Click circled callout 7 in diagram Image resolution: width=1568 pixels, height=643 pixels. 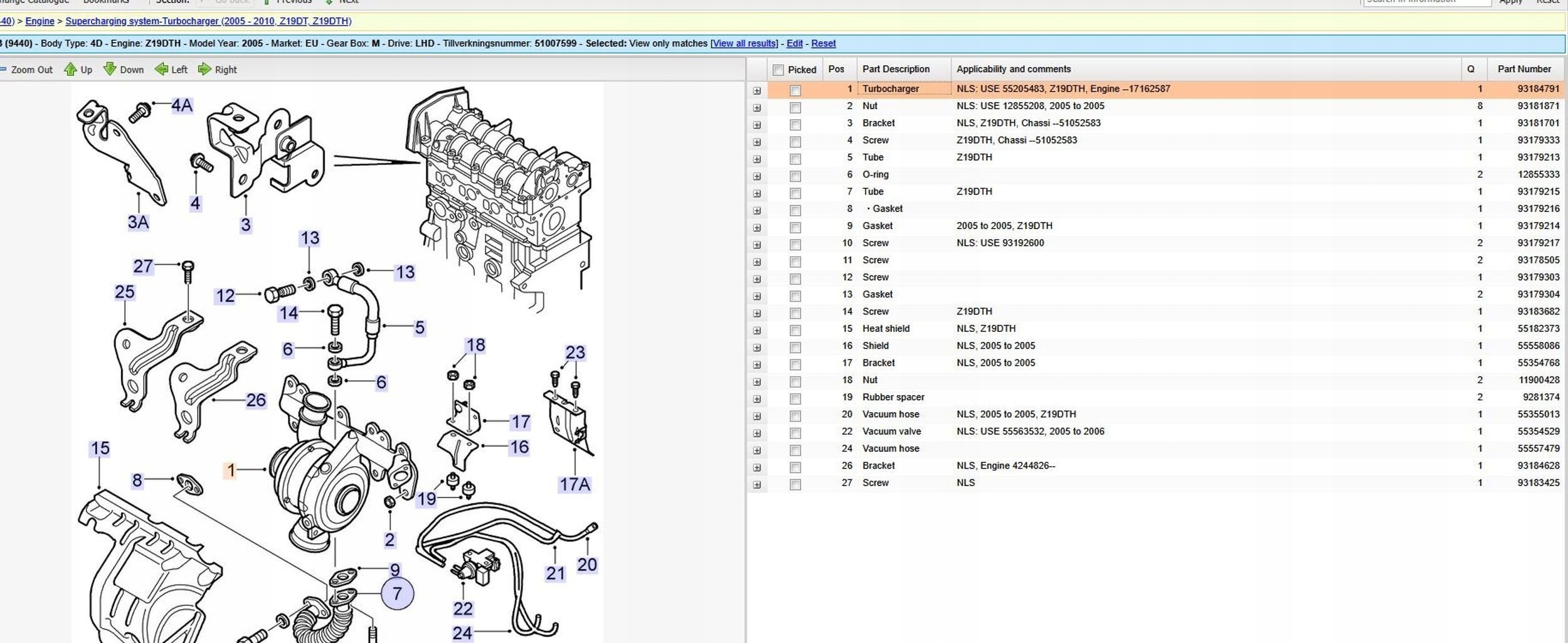click(x=397, y=593)
